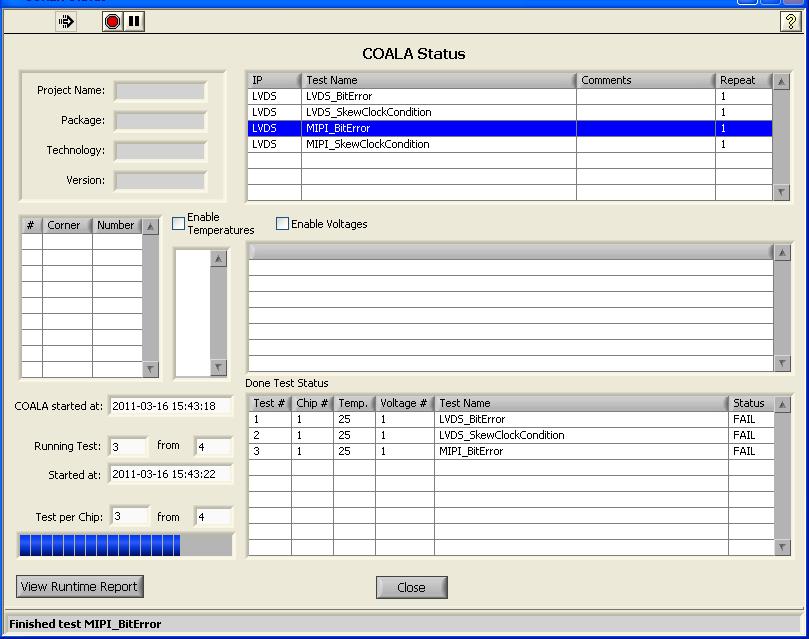Click the Corner column header
The width and height of the screenshot is (809, 639).
click(x=67, y=225)
